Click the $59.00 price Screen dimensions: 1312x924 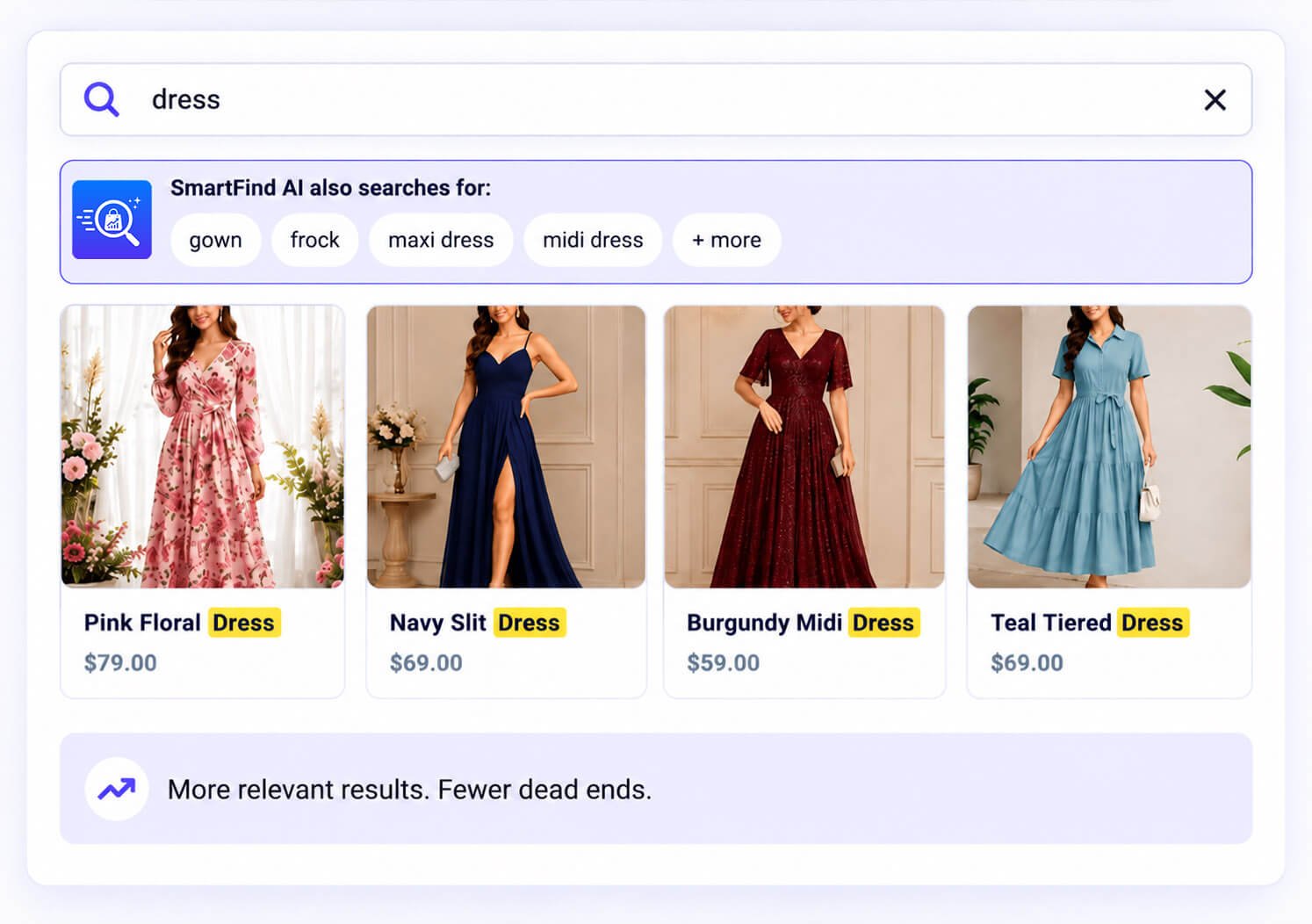coord(723,662)
